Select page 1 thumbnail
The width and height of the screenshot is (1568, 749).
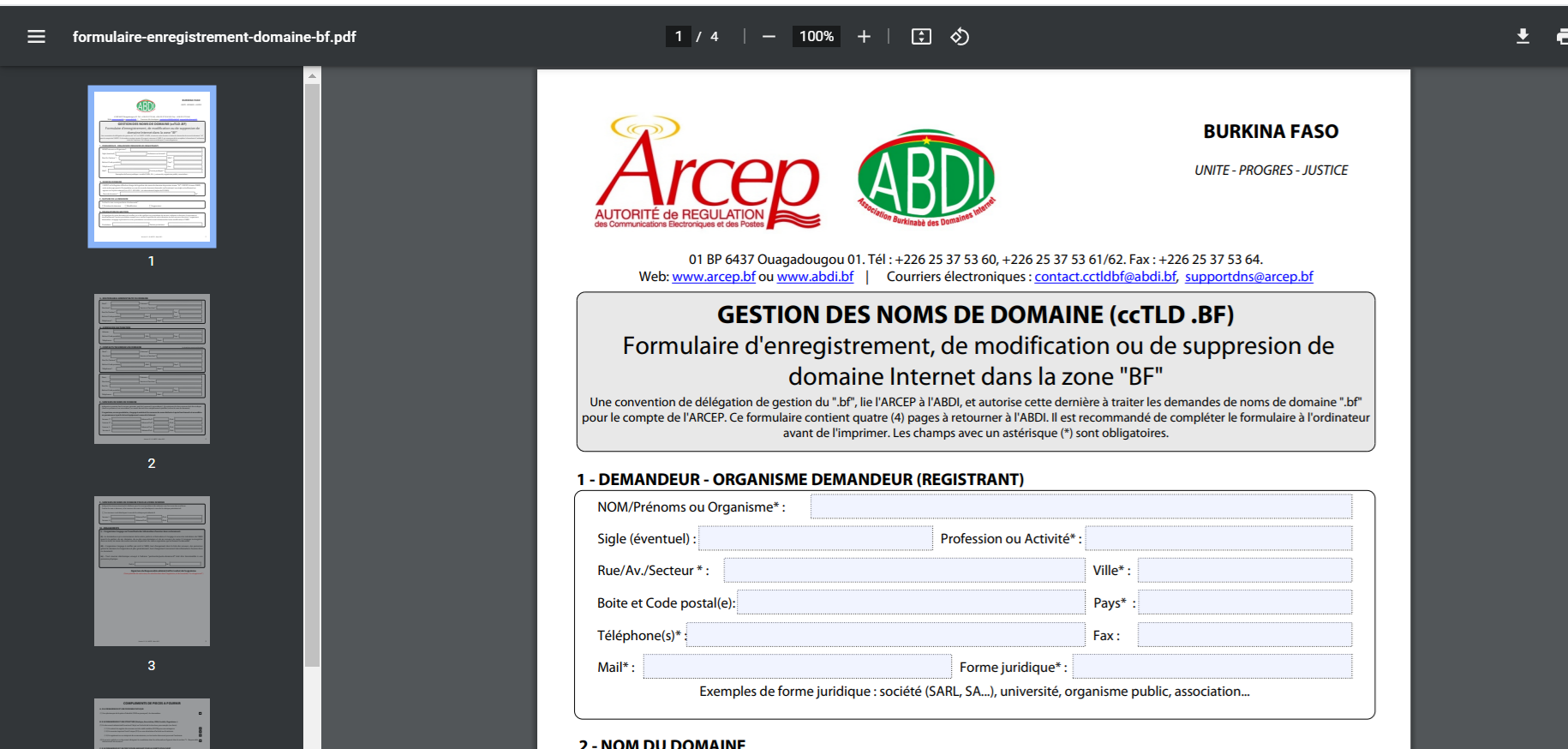point(152,166)
